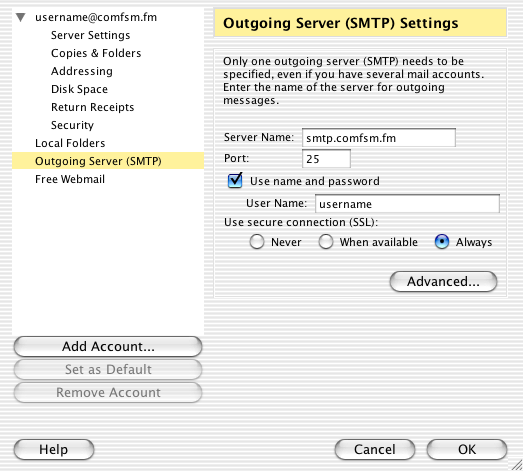The width and height of the screenshot is (523, 471).
Task: Select When available SSL option
Action: coord(326,242)
